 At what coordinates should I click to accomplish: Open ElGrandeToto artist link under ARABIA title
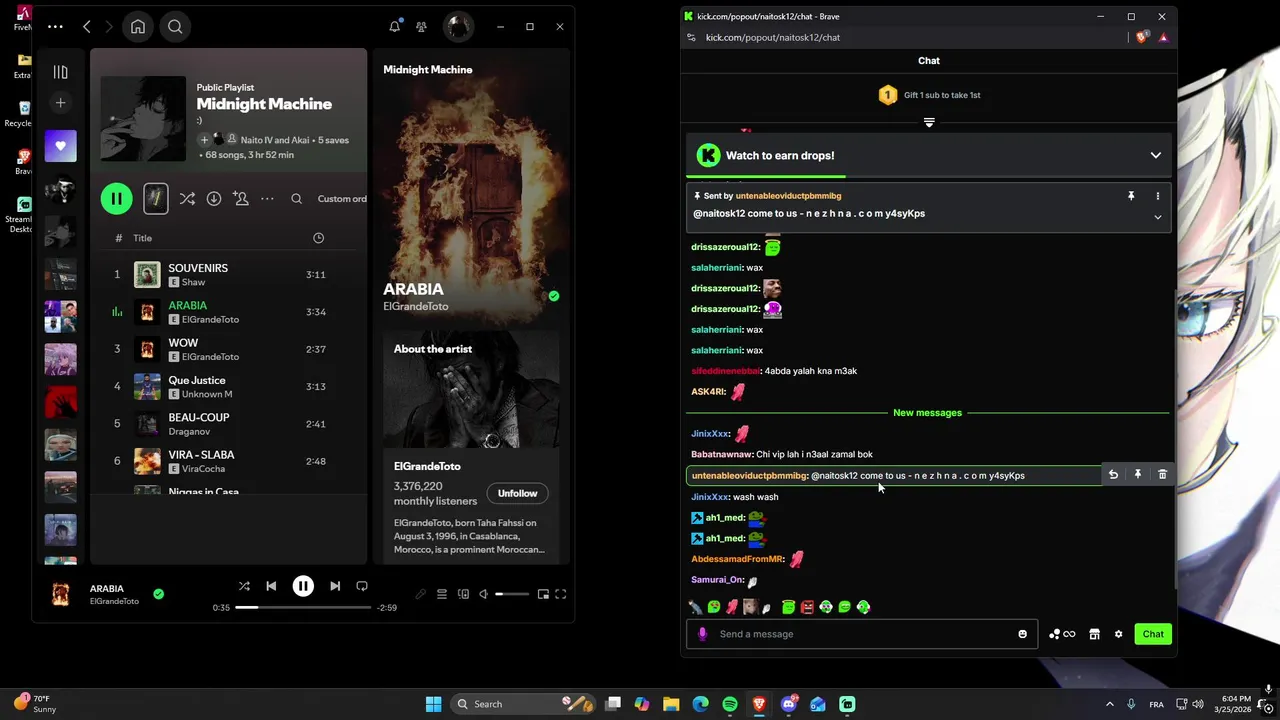coord(416,307)
